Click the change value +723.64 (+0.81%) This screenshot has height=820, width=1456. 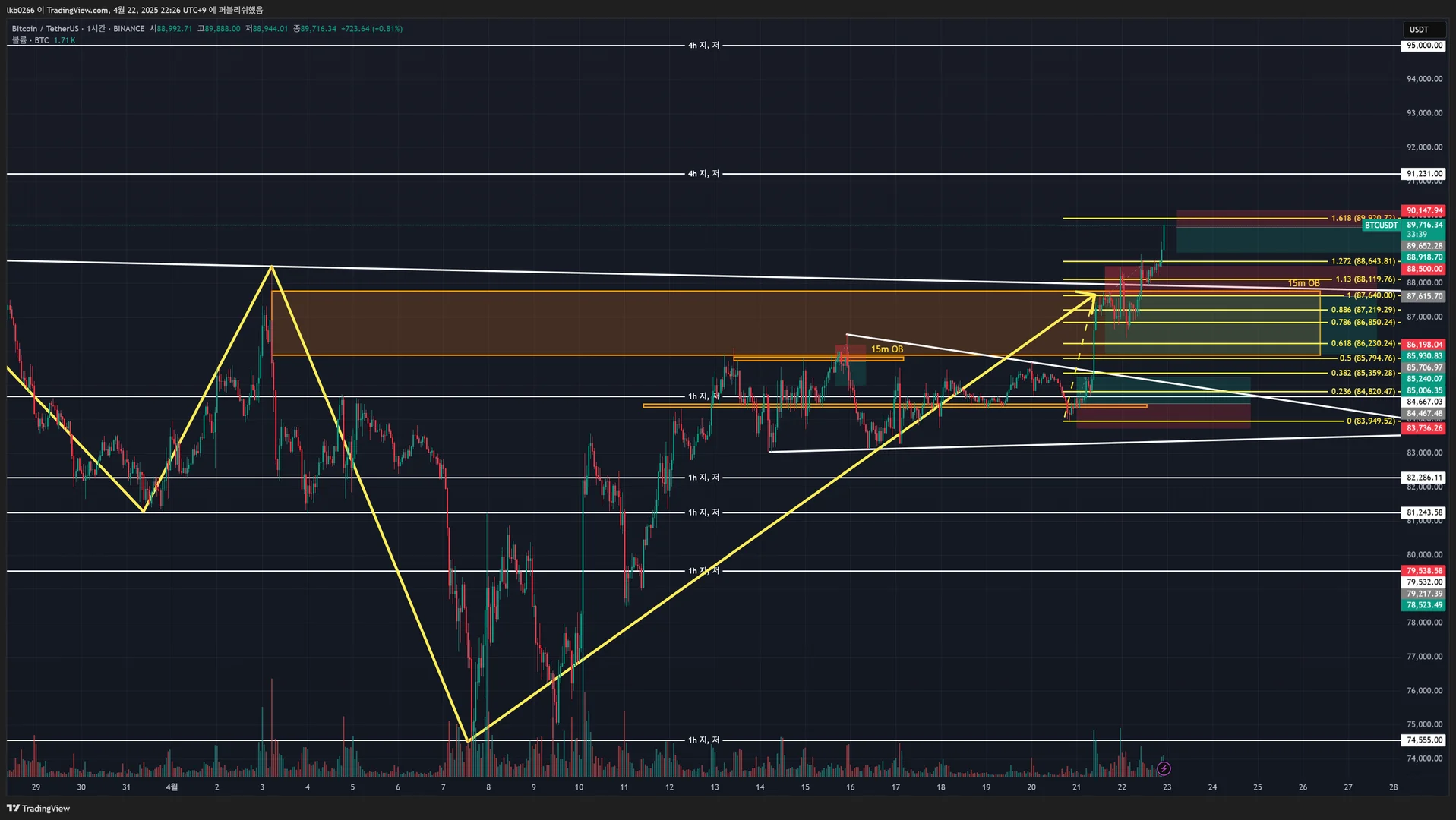[371, 29]
